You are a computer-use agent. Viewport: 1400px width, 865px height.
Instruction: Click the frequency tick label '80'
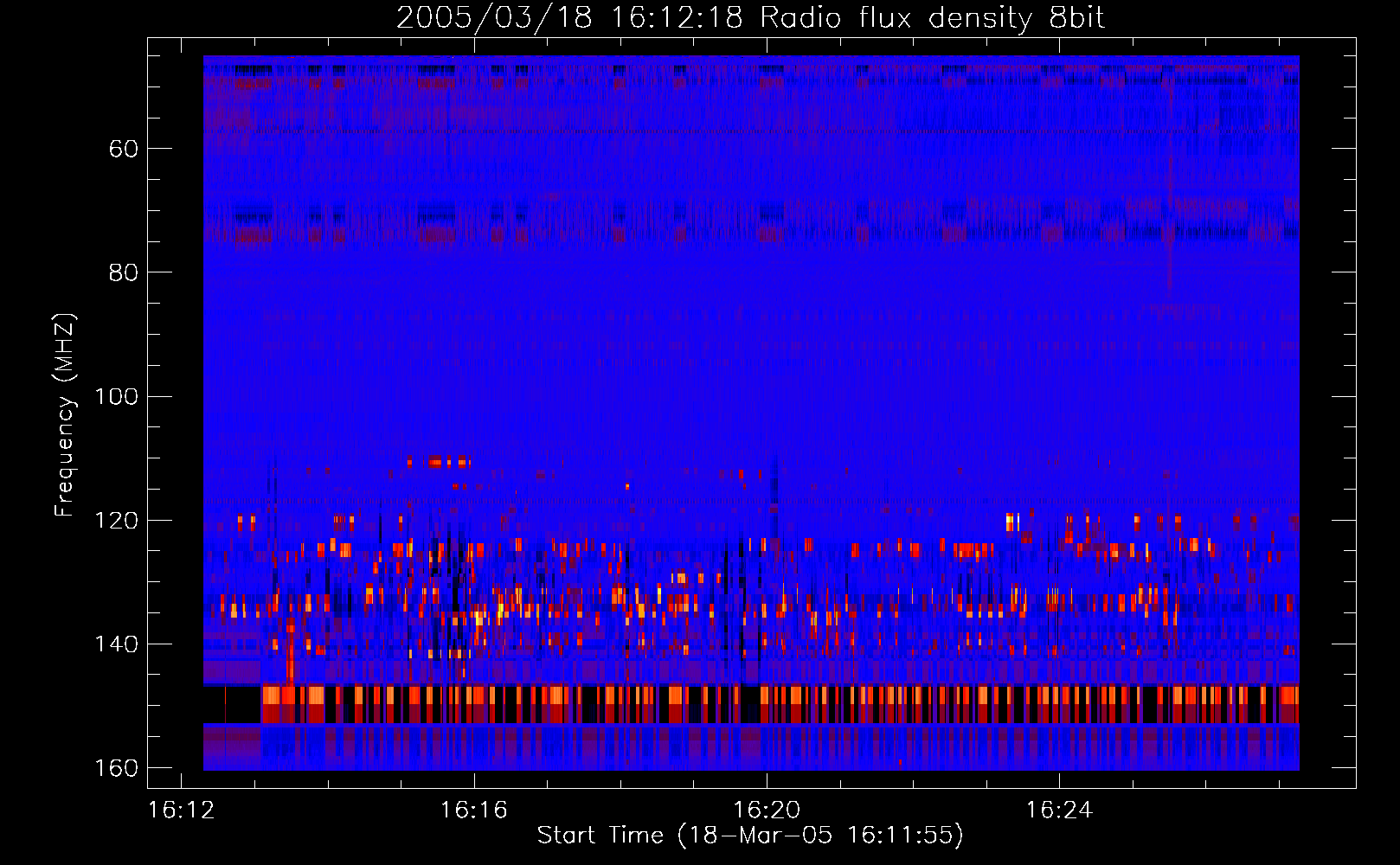point(124,272)
